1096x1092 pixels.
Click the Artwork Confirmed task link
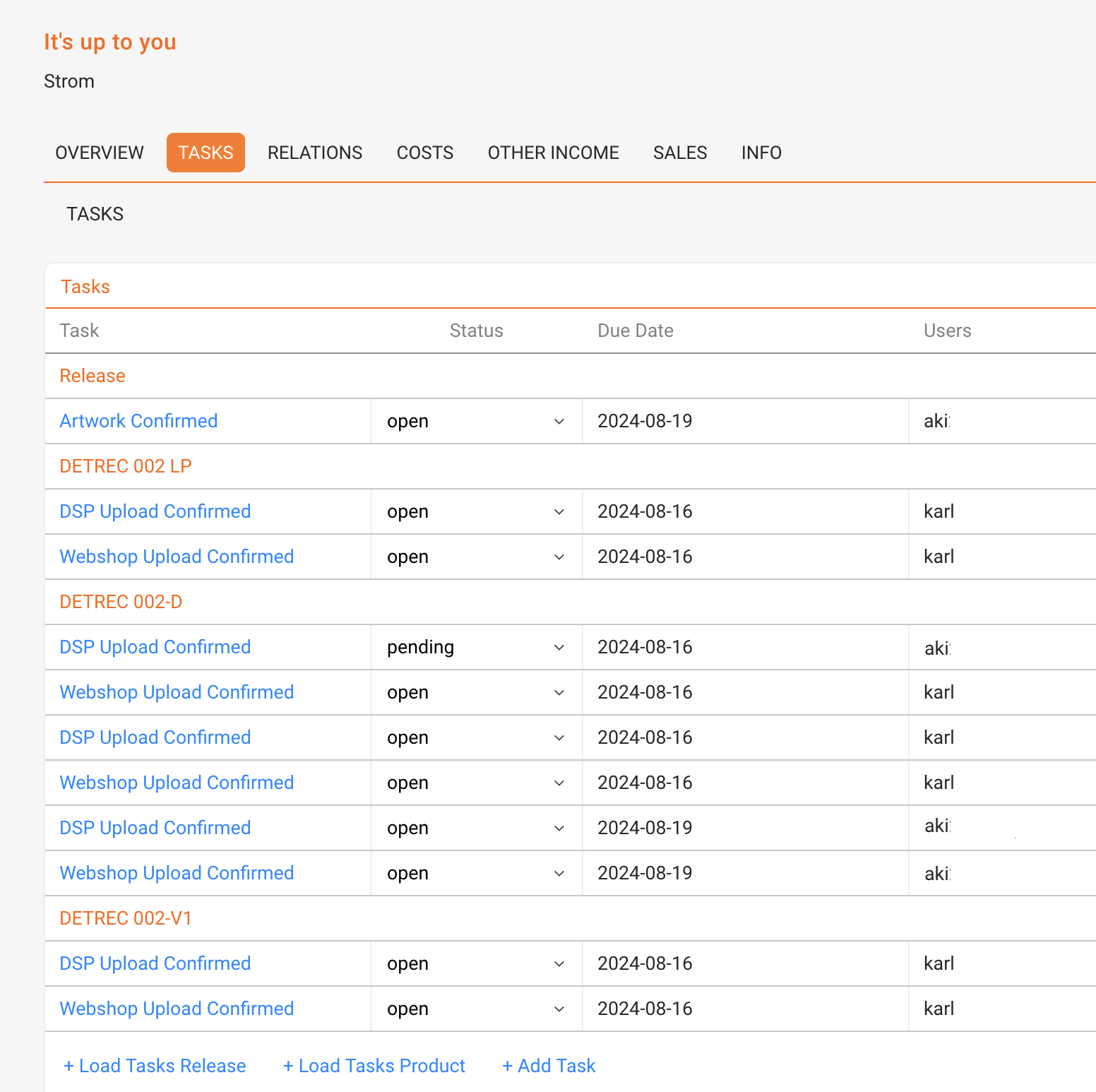point(138,421)
